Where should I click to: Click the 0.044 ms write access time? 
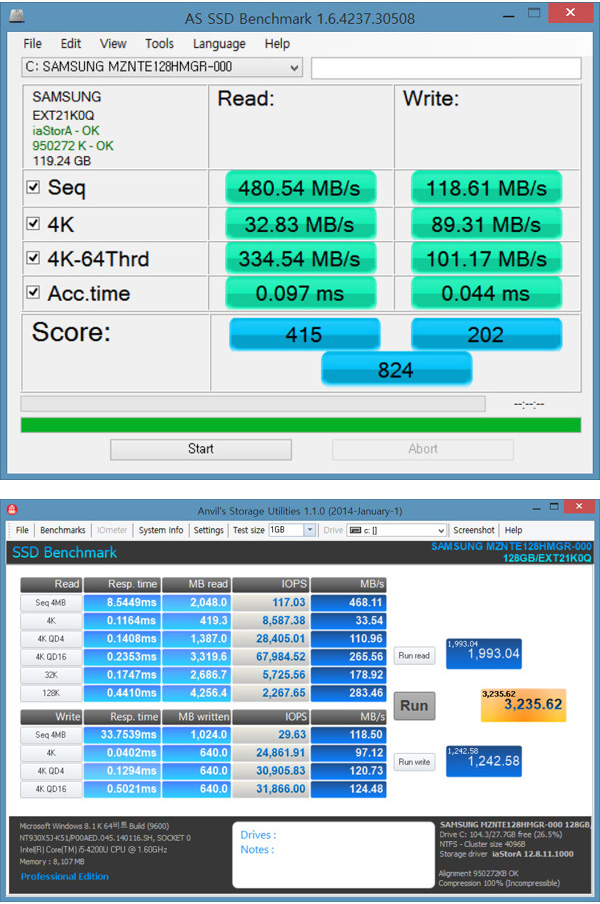tap(486, 293)
